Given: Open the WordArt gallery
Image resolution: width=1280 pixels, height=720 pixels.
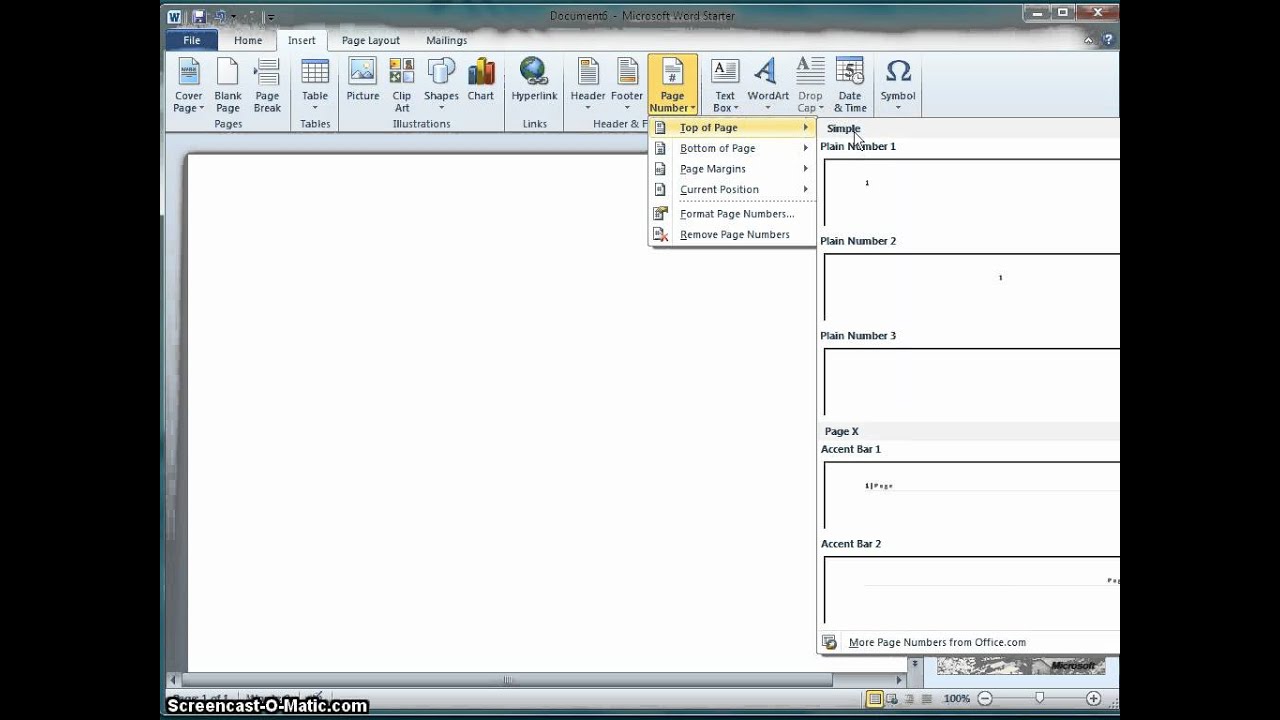Looking at the screenshot, I should tap(768, 86).
